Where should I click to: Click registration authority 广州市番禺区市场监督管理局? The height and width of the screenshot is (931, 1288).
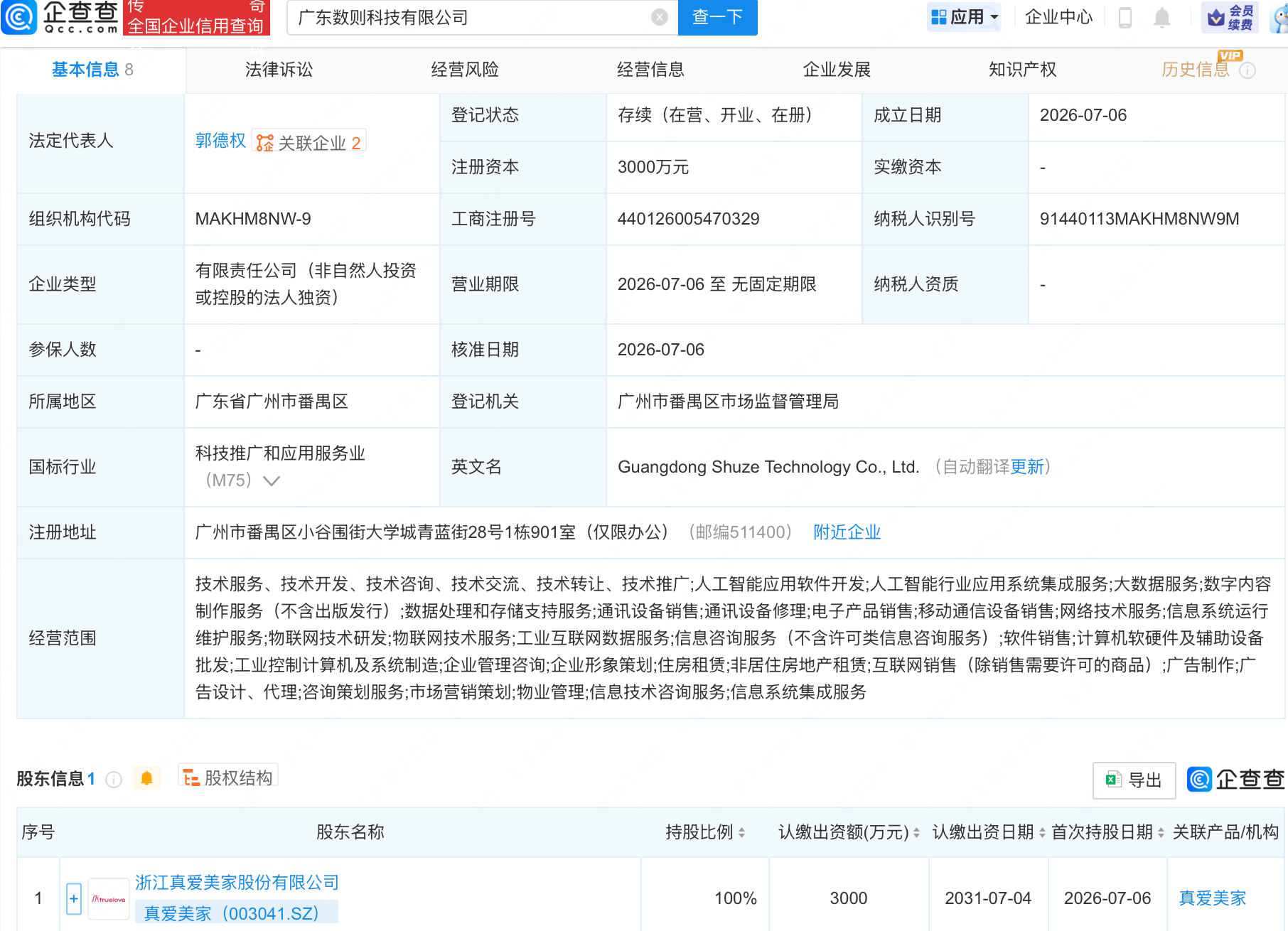pyautogui.click(x=728, y=402)
